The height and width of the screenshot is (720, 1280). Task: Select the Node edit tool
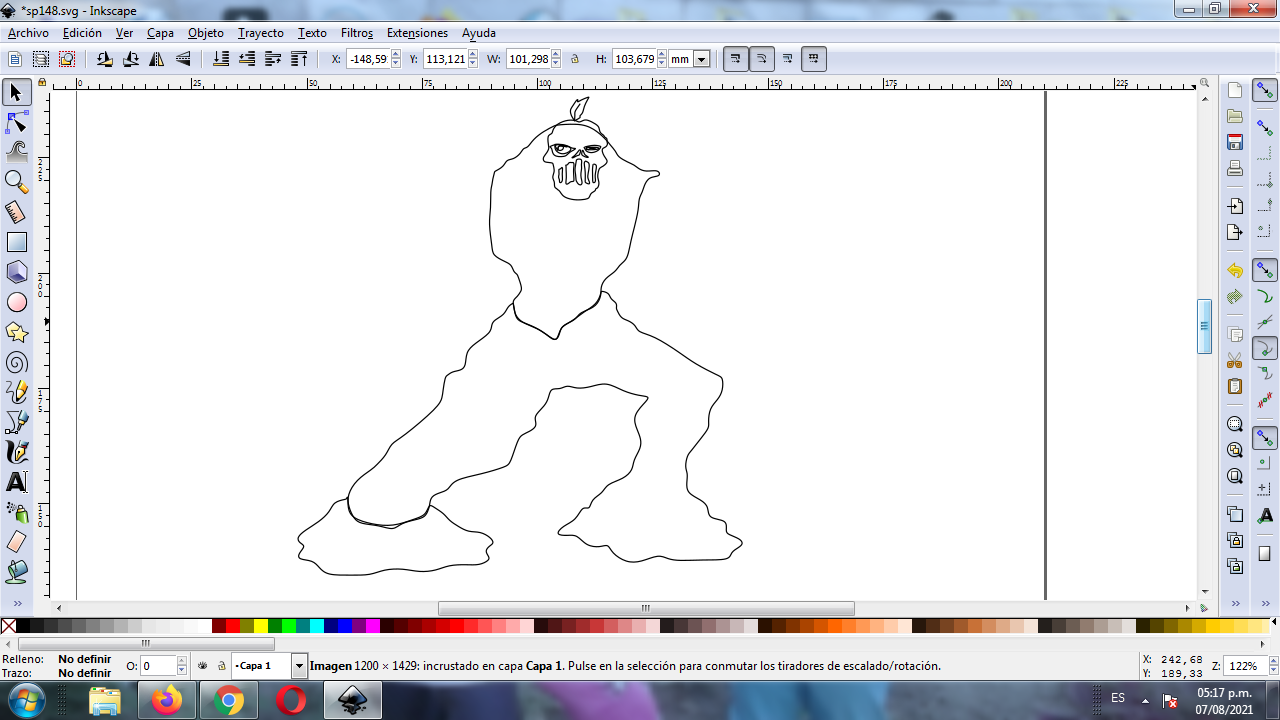(x=16, y=123)
